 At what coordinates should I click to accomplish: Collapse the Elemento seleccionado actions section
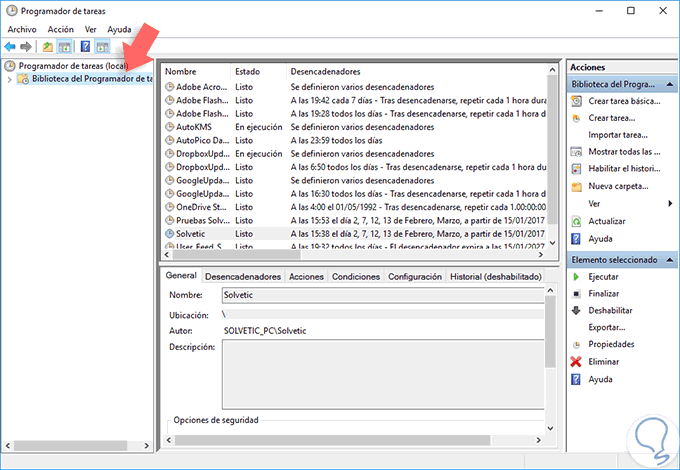point(670,260)
